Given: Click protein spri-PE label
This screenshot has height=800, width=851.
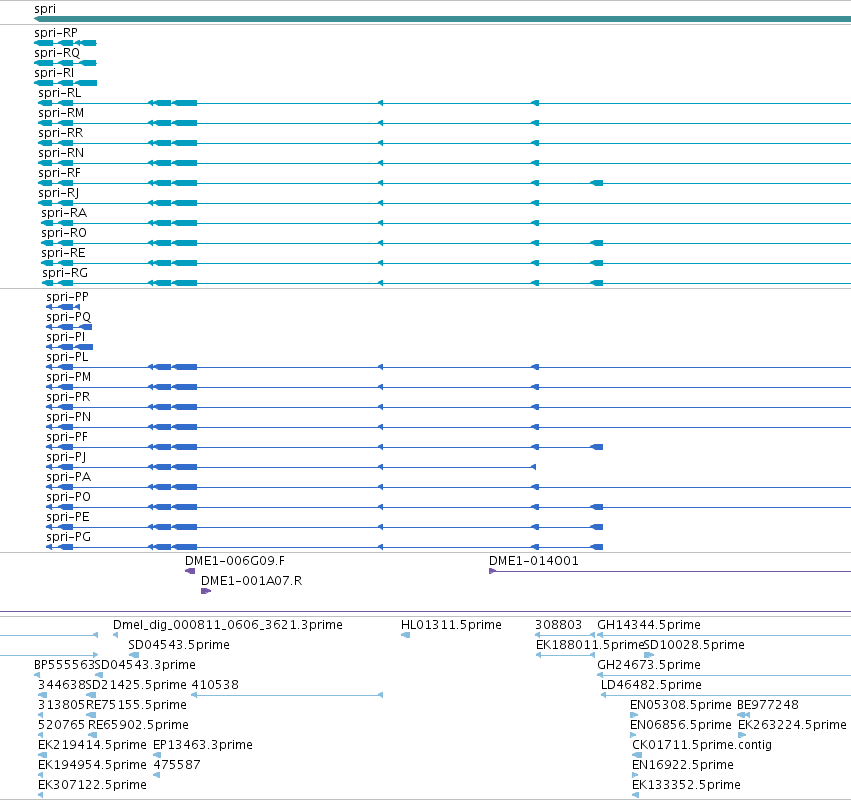Looking at the screenshot, I should [68, 517].
